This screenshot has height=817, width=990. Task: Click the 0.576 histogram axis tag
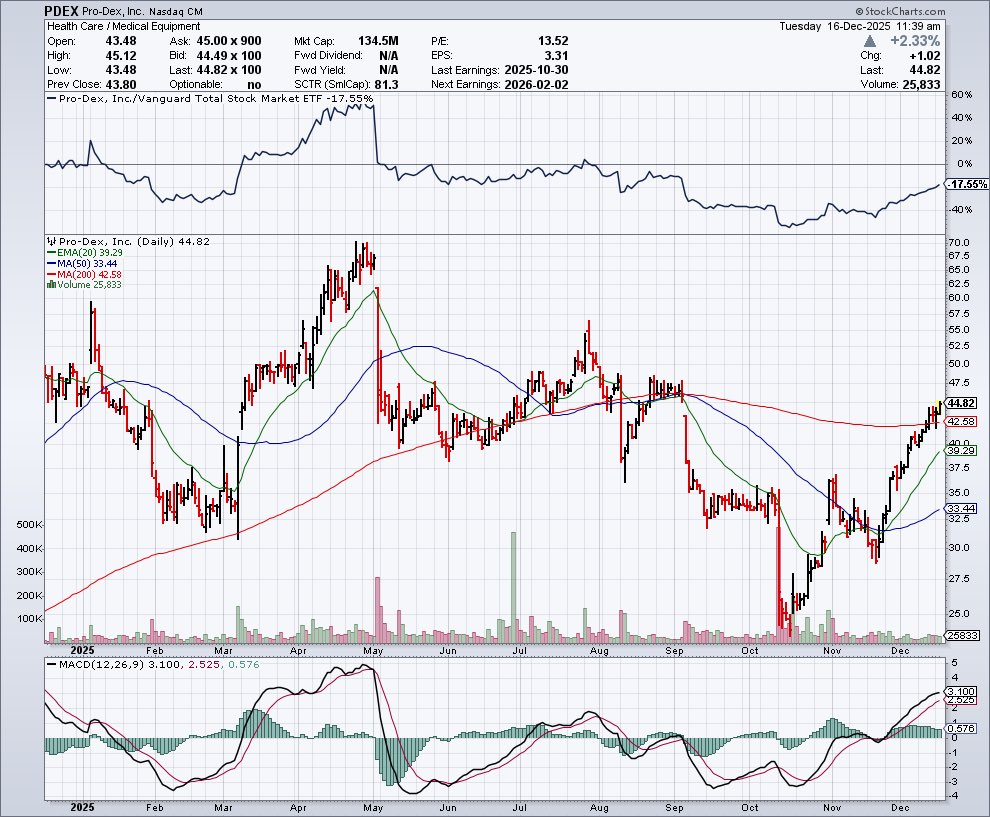pyautogui.click(x=962, y=728)
